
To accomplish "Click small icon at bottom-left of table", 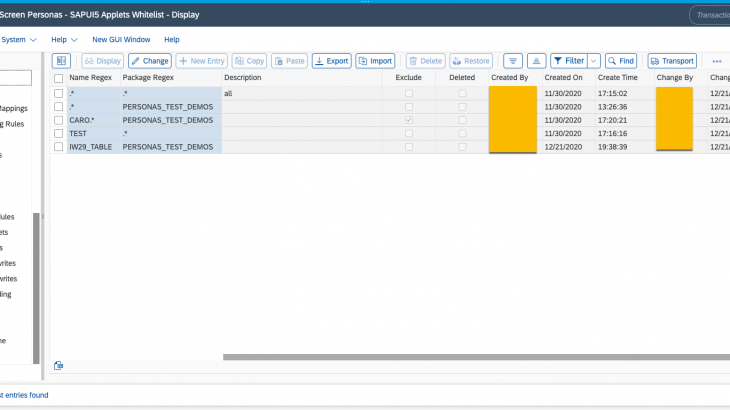I will (59, 366).
